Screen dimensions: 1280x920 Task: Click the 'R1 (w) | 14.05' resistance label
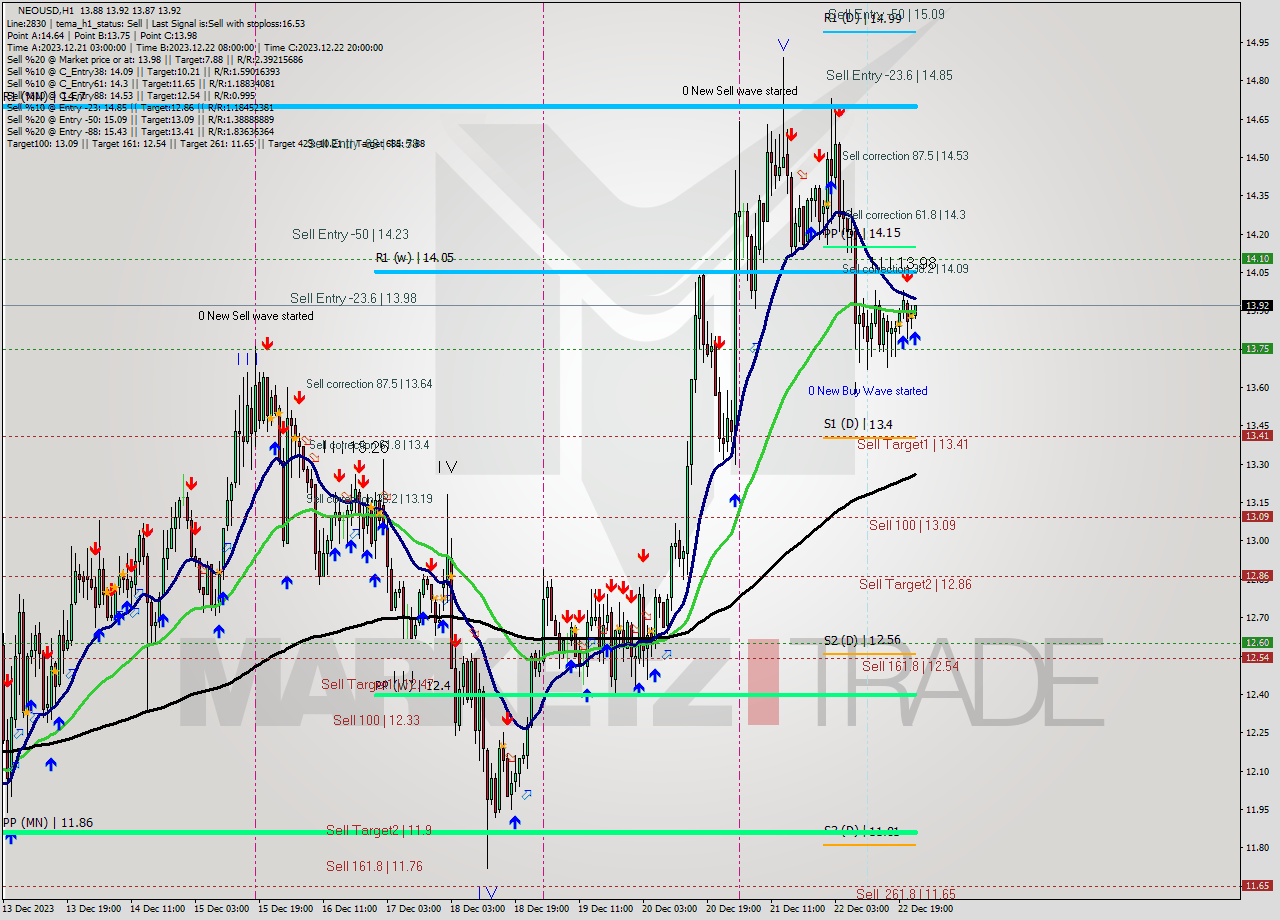414,257
